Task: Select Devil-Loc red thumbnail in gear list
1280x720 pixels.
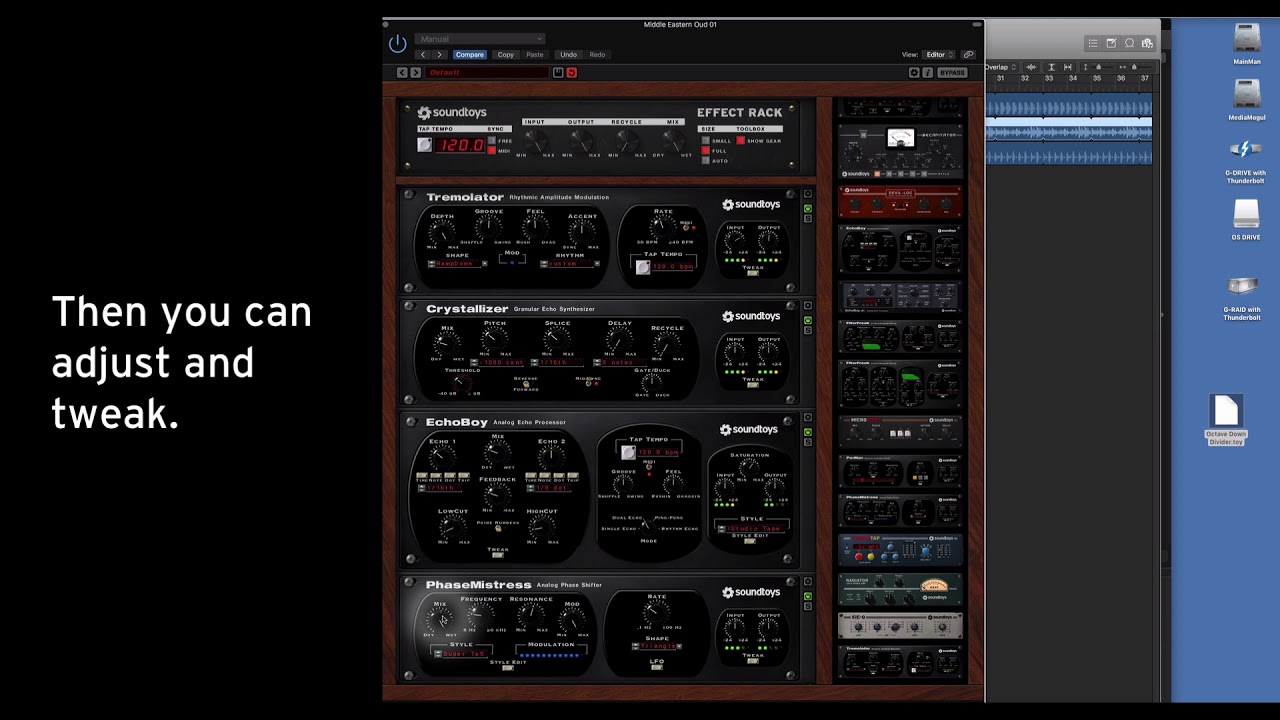Action: click(x=900, y=202)
